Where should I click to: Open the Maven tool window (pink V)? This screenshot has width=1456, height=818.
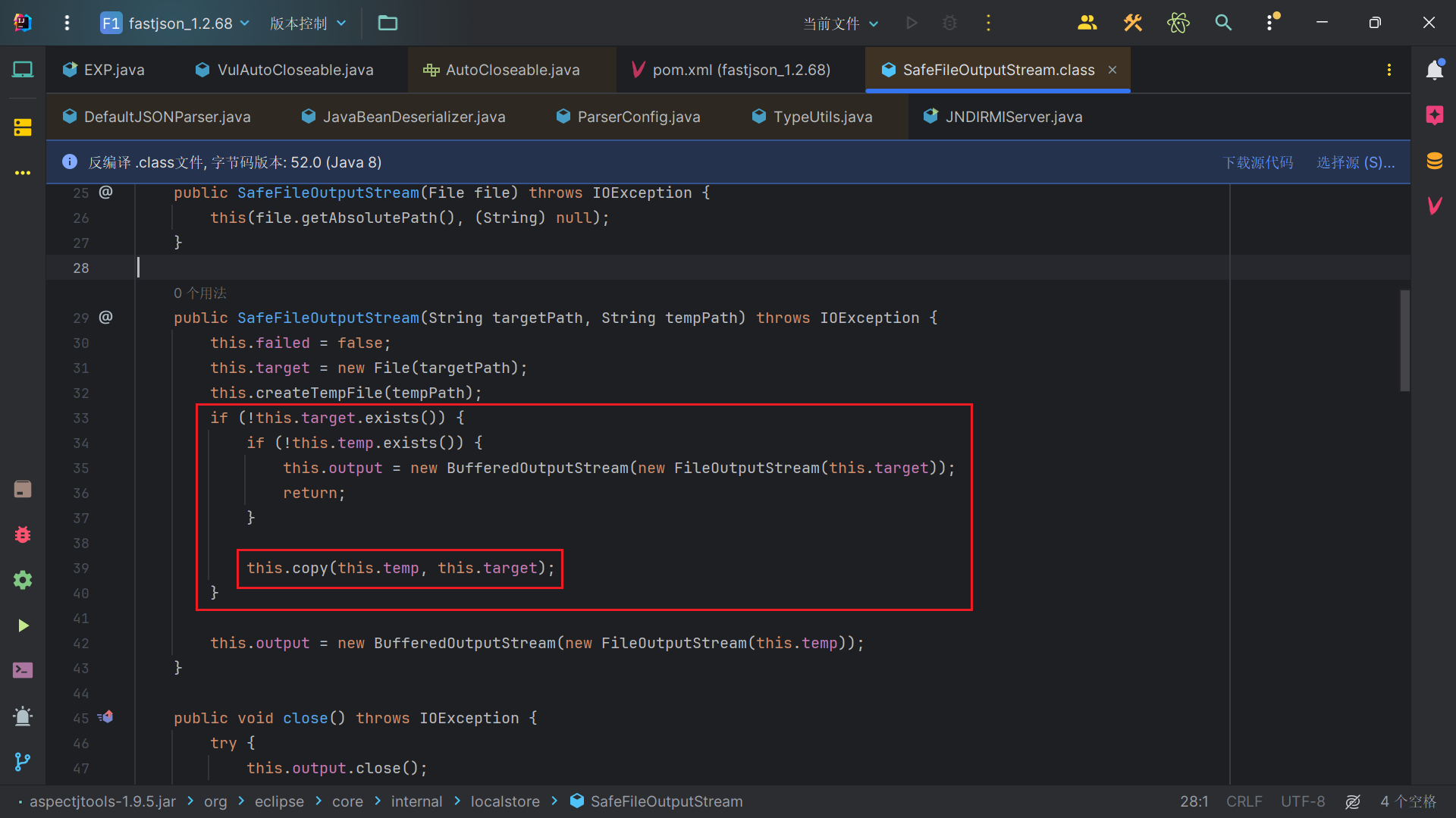pyautogui.click(x=1434, y=205)
